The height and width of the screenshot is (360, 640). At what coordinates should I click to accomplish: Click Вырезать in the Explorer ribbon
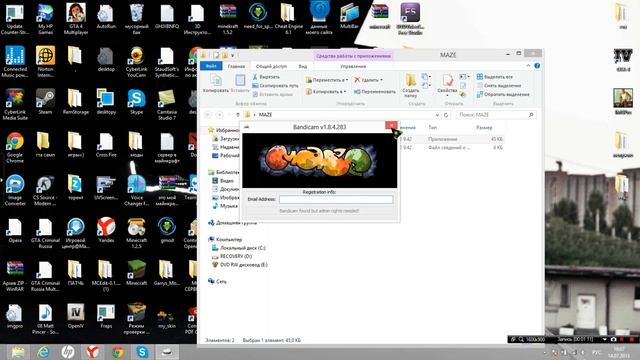click(266, 77)
